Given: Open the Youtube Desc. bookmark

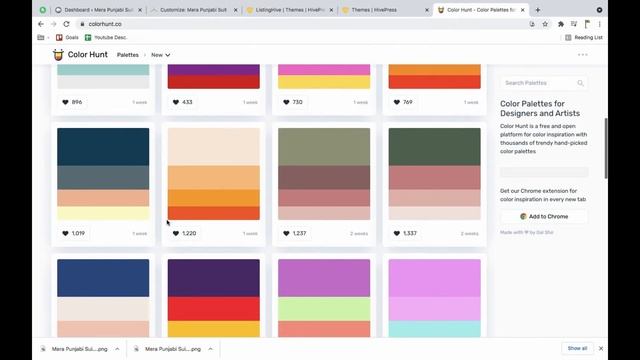Looking at the screenshot, I should pyautogui.click(x=106, y=38).
